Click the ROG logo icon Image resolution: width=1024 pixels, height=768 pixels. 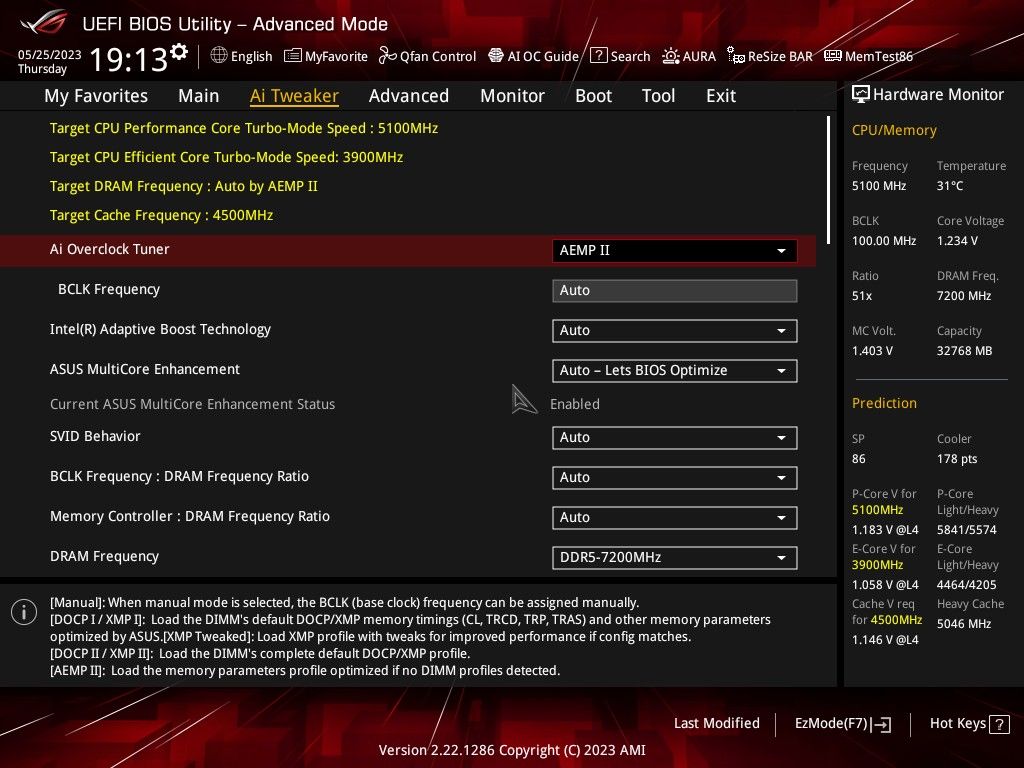coord(43,22)
